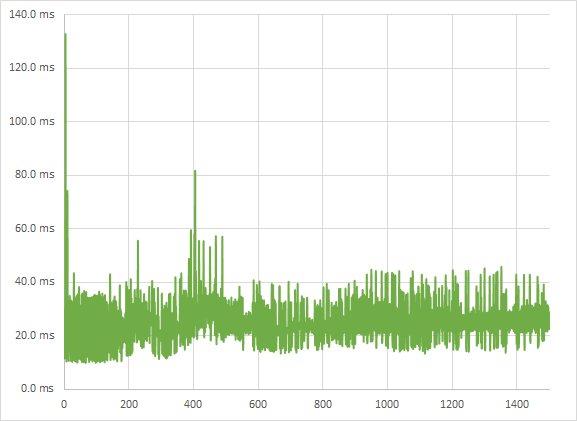The width and height of the screenshot is (577, 421).
Task: Click the 1000 x-axis label
Action: pos(387,404)
